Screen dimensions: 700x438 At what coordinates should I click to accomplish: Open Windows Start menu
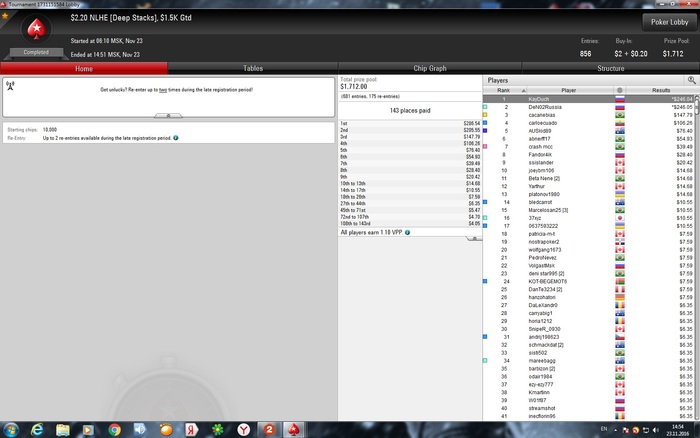point(11,430)
